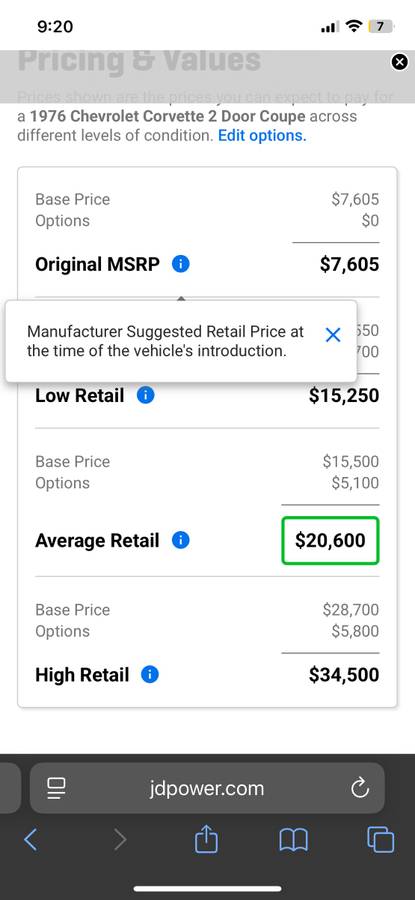The width and height of the screenshot is (415, 900).
Task: Tap the forward navigation arrow
Action: click(119, 840)
